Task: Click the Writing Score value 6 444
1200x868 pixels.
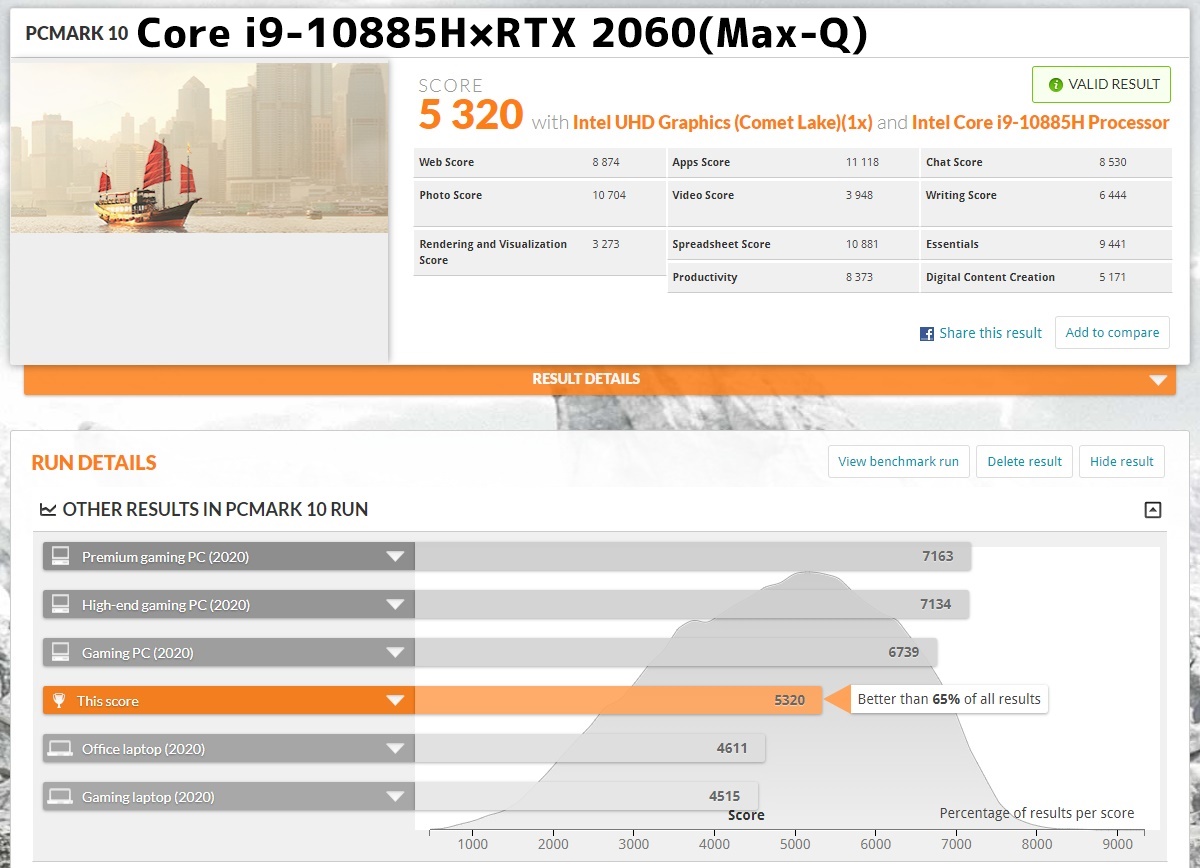Action: (x=1113, y=196)
